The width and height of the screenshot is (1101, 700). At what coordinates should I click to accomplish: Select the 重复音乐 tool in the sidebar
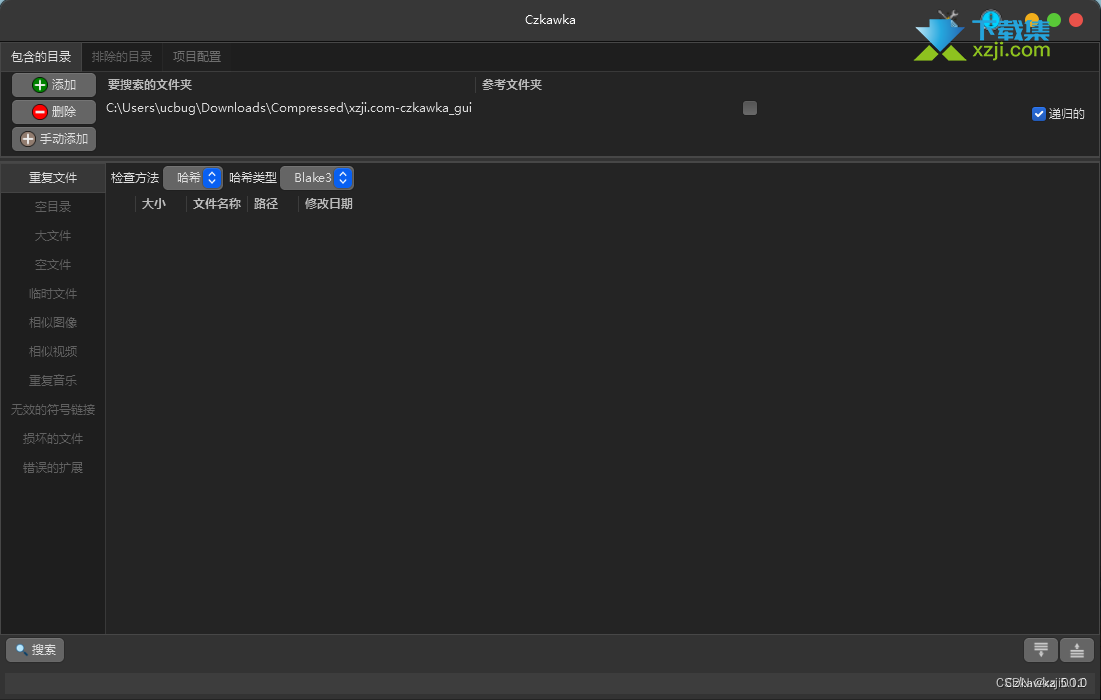point(53,381)
